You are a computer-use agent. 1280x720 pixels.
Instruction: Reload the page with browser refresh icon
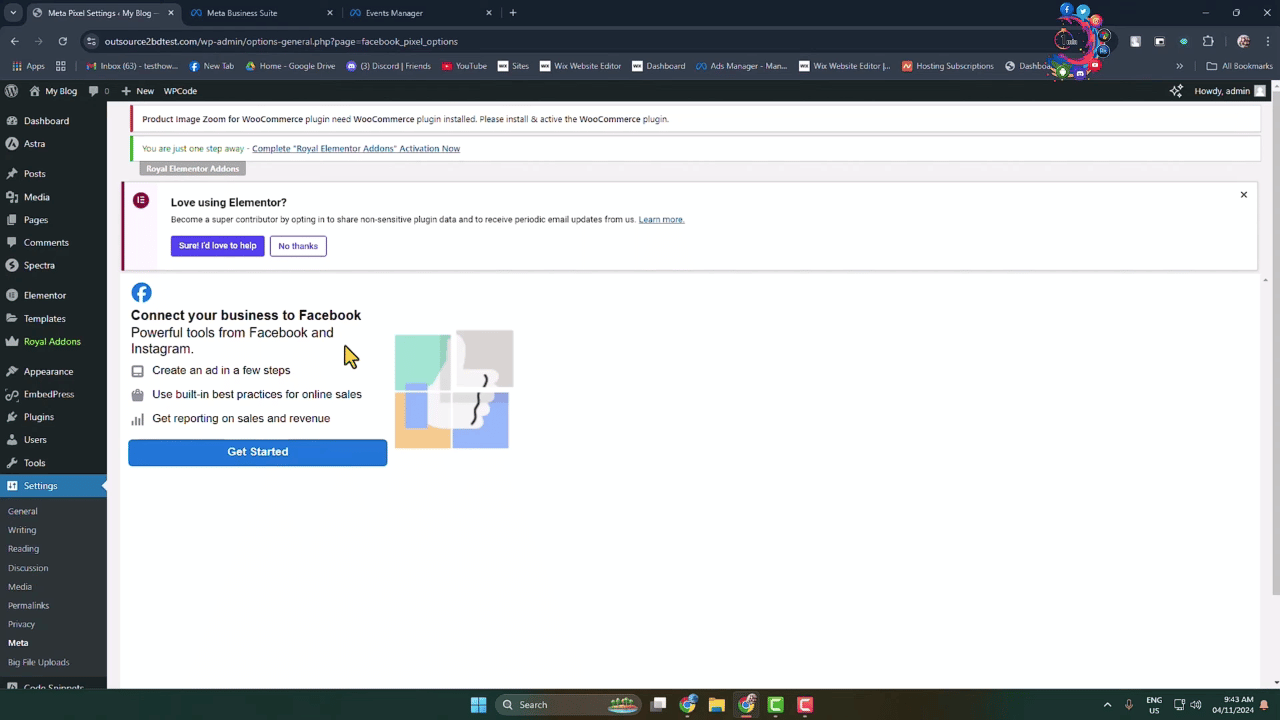(x=63, y=41)
